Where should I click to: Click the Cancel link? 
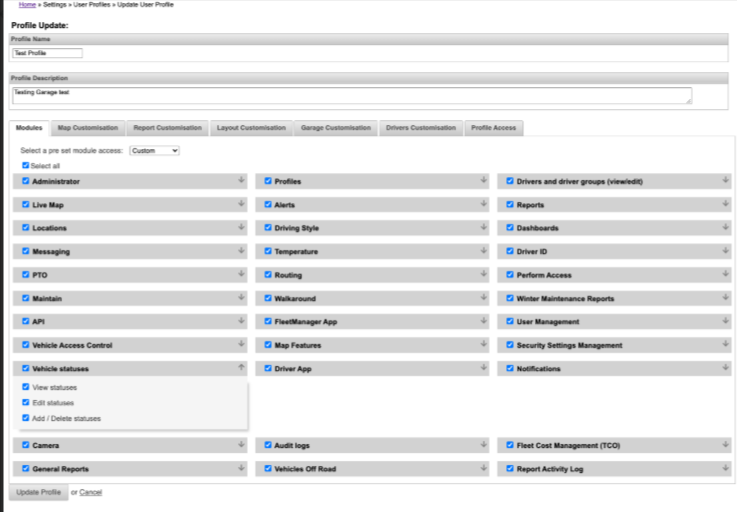(91, 492)
